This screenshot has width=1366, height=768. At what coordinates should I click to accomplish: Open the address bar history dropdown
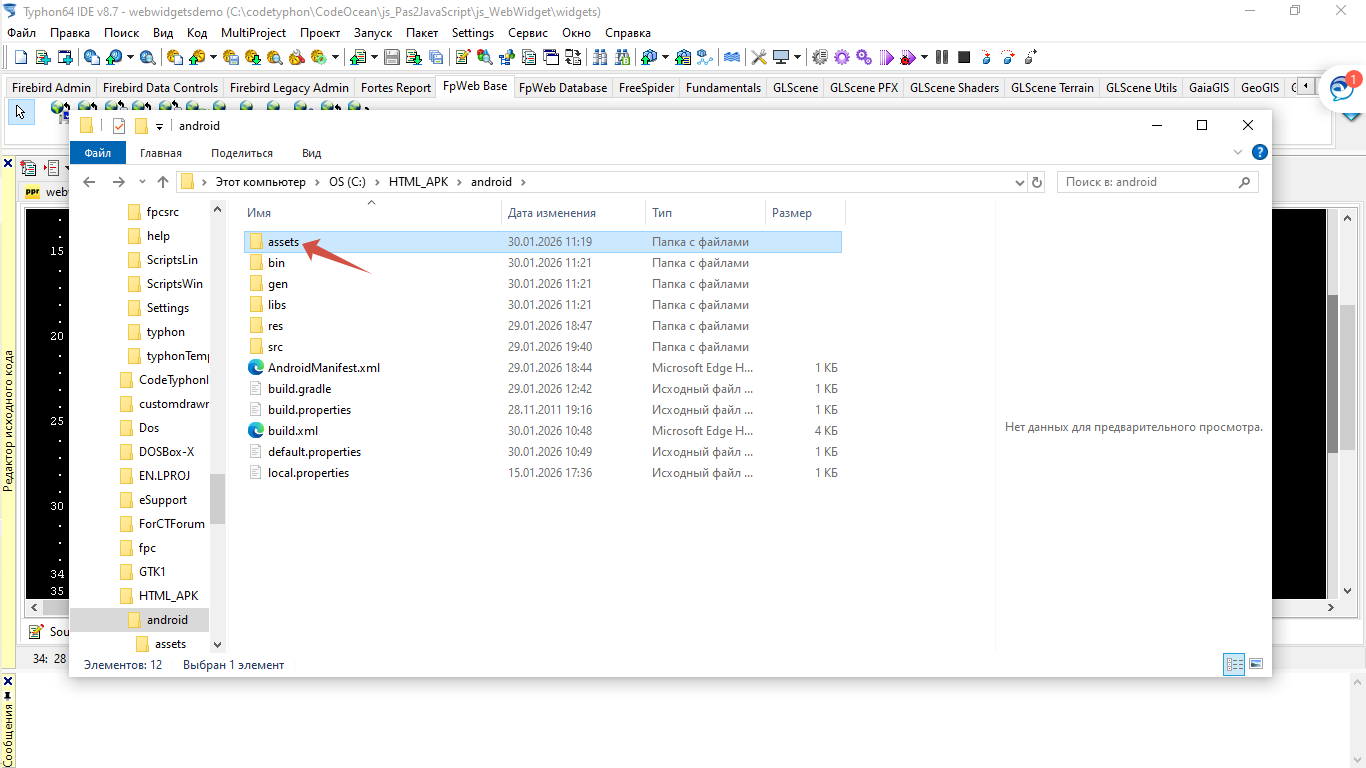pyautogui.click(x=1020, y=182)
